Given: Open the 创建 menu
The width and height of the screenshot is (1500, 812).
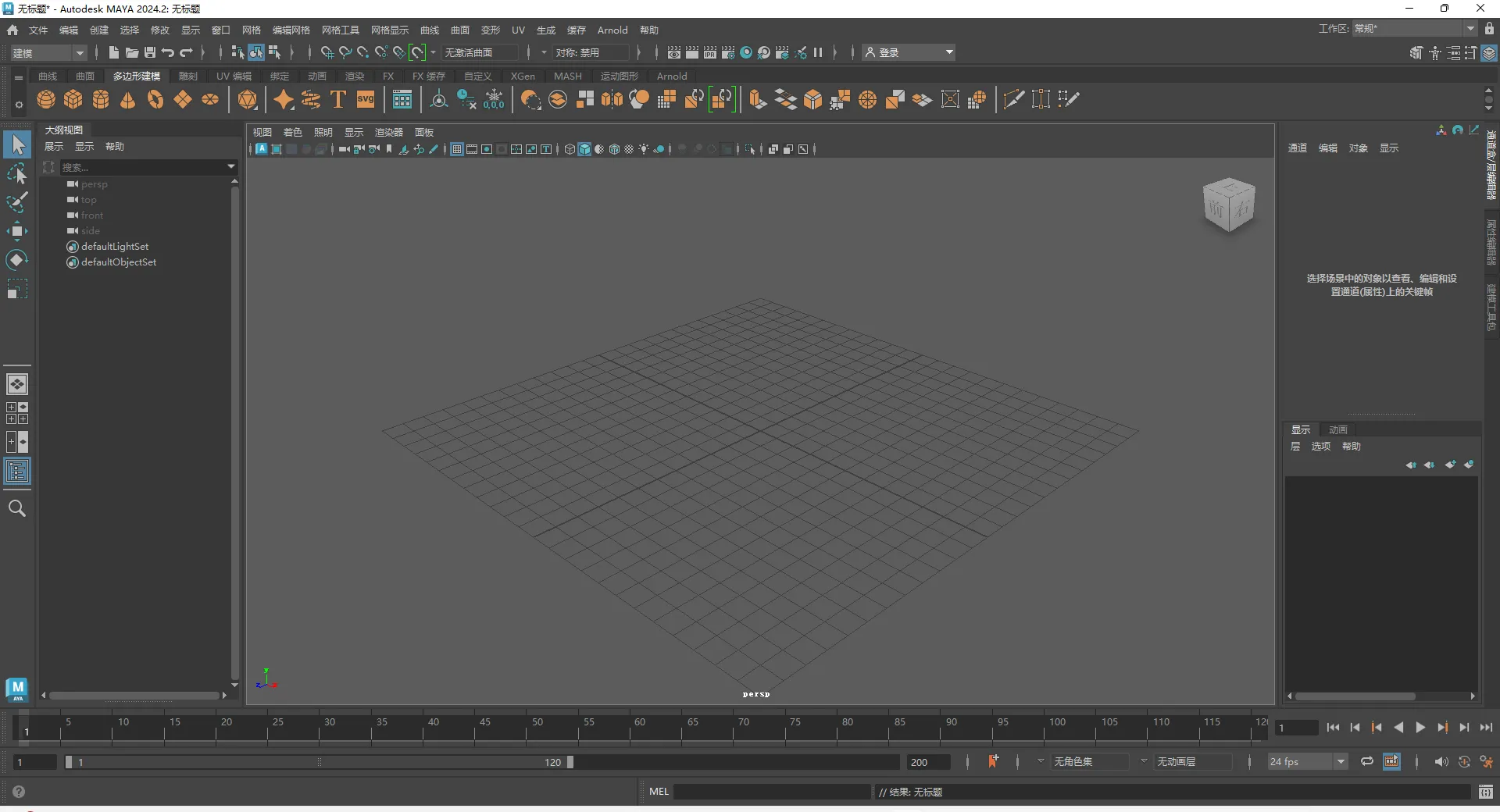Looking at the screenshot, I should pyautogui.click(x=99, y=30).
